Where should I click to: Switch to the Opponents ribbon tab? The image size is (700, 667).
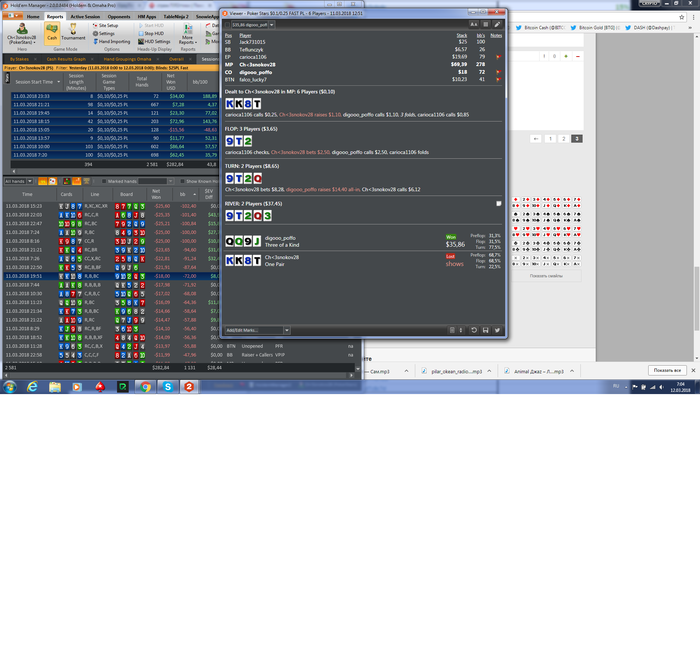(119, 17)
